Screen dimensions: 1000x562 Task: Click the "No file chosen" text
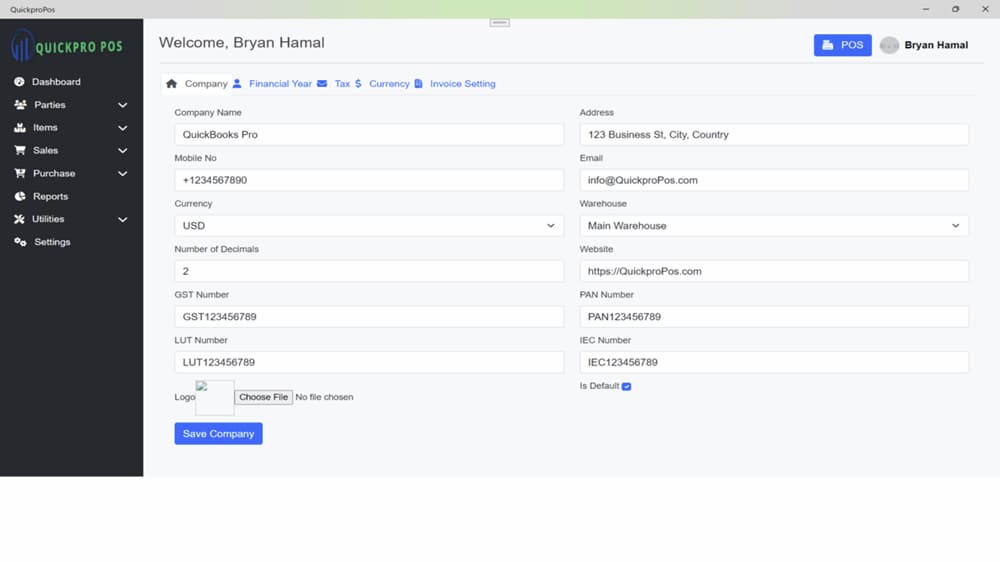[324, 397]
